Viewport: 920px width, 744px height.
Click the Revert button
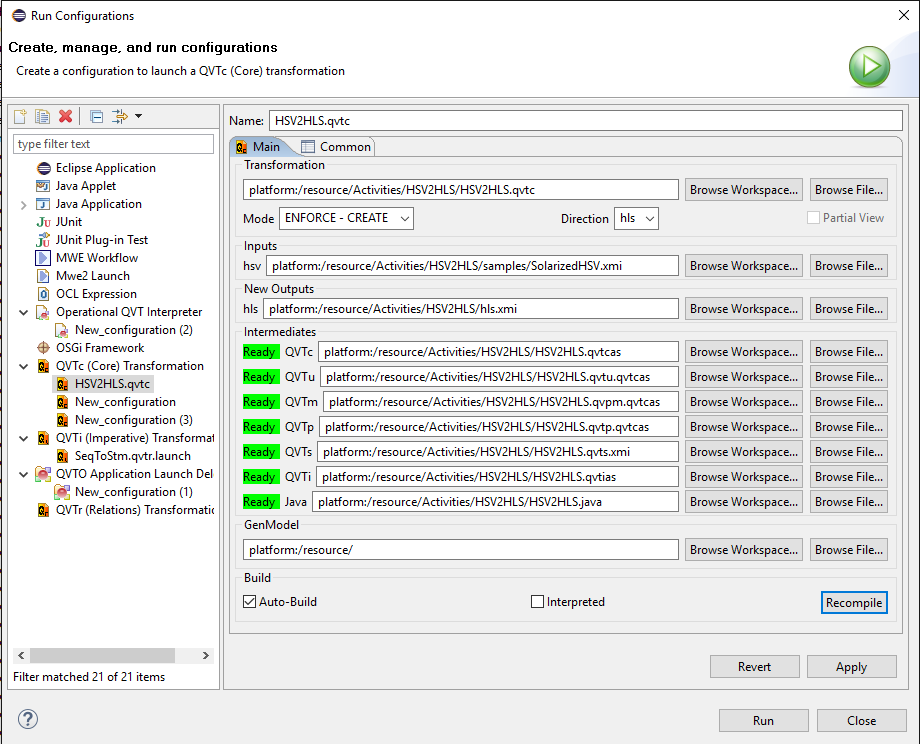pos(755,667)
